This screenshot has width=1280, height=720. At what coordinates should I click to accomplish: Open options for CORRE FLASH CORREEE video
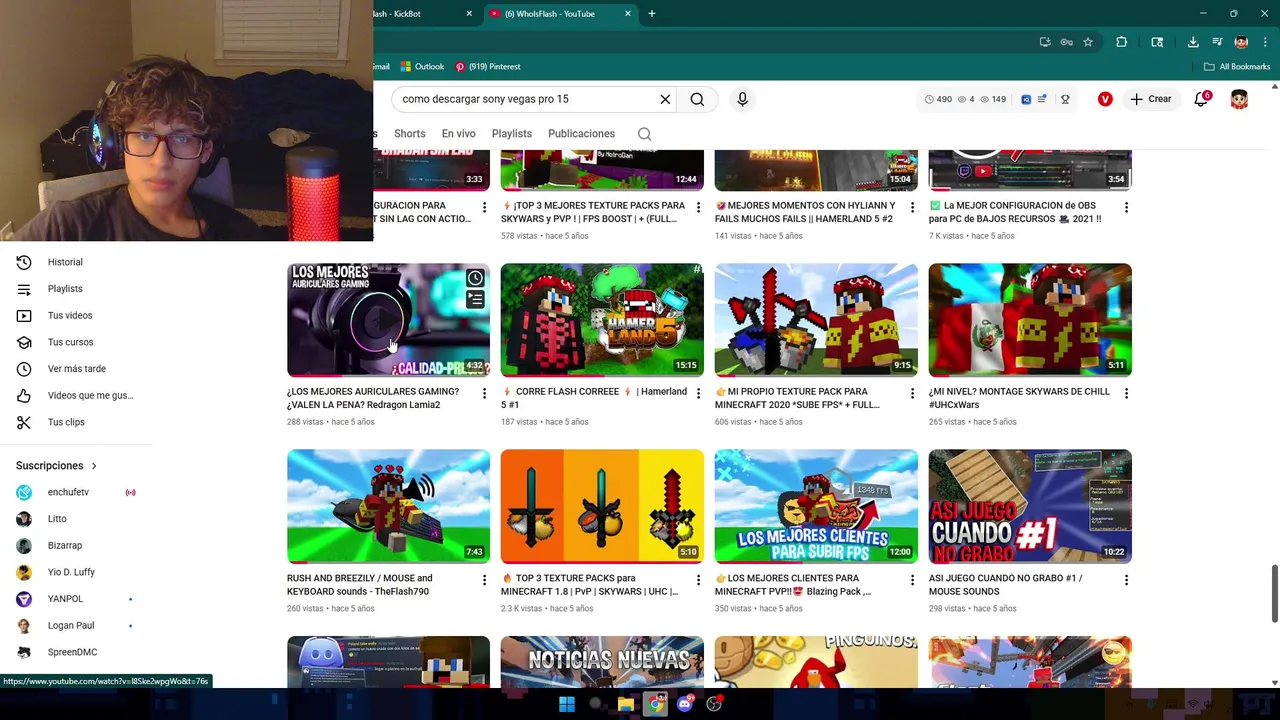698,394
